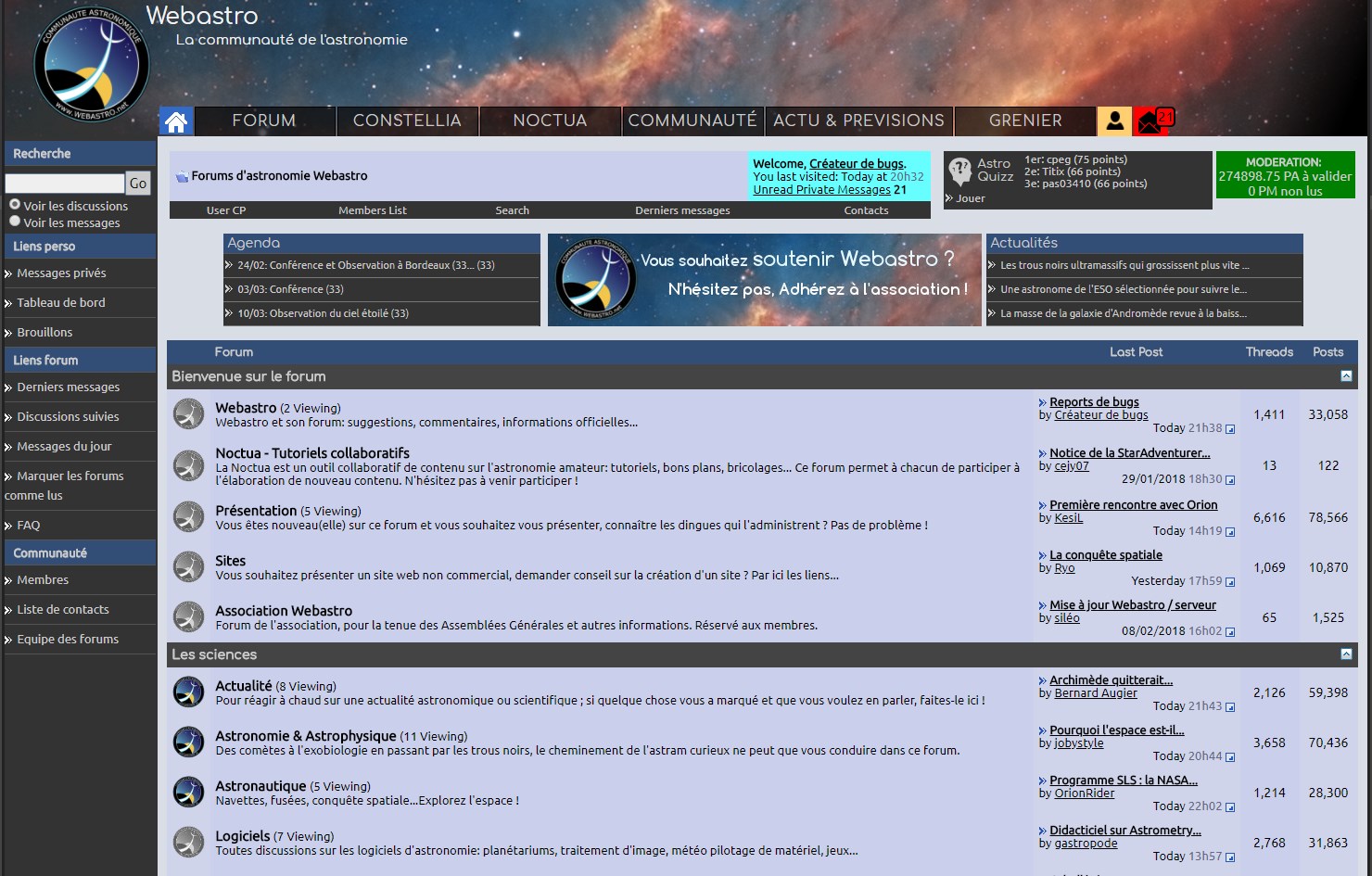Viewport: 1372px width, 876px height.
Task: Click the forum icon beside Forums d'astronomie Webastro
Action: coord(182,176)
